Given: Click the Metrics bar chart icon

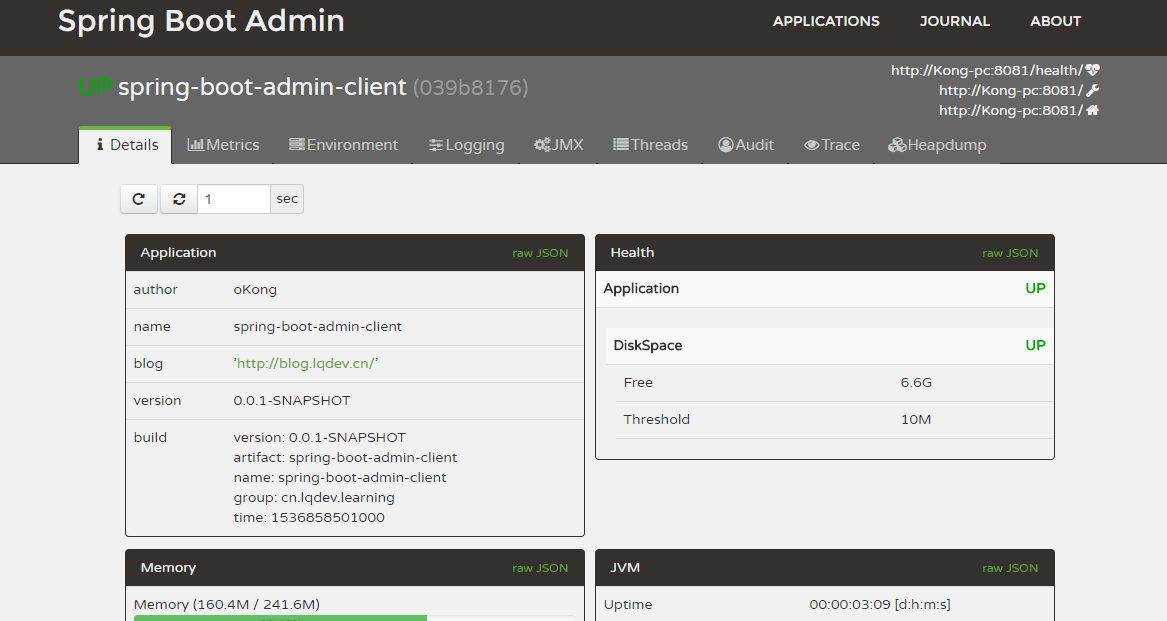Looking at the screenshot, I should pos(196,144).
